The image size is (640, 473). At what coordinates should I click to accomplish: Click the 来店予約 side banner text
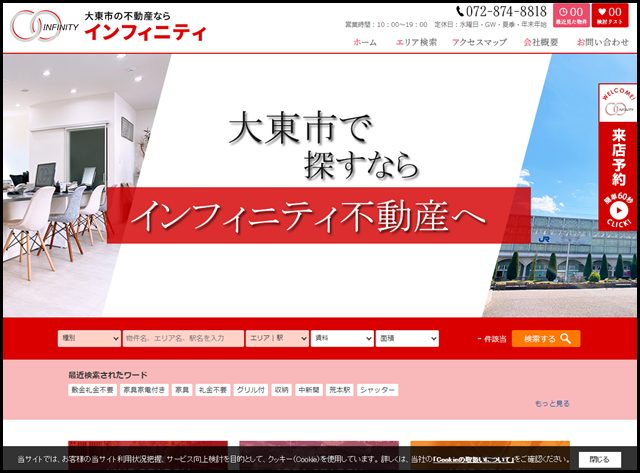pos(619,158)
